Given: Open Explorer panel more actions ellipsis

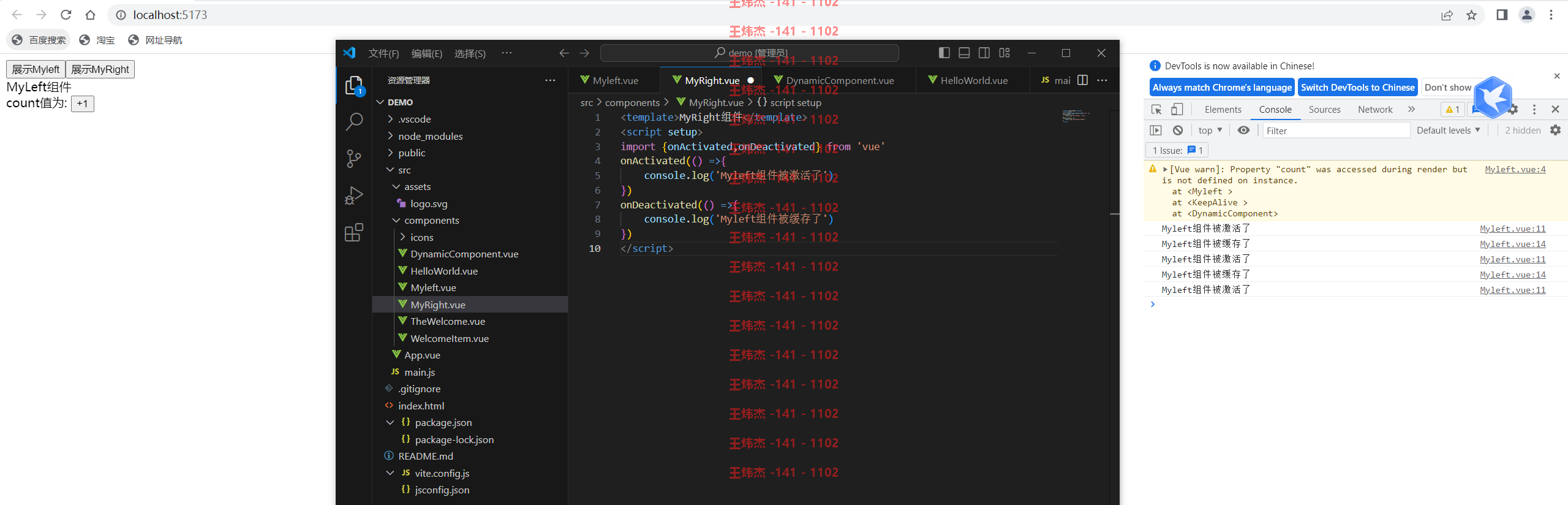Looking at the screenshot, I should (550, 80).
